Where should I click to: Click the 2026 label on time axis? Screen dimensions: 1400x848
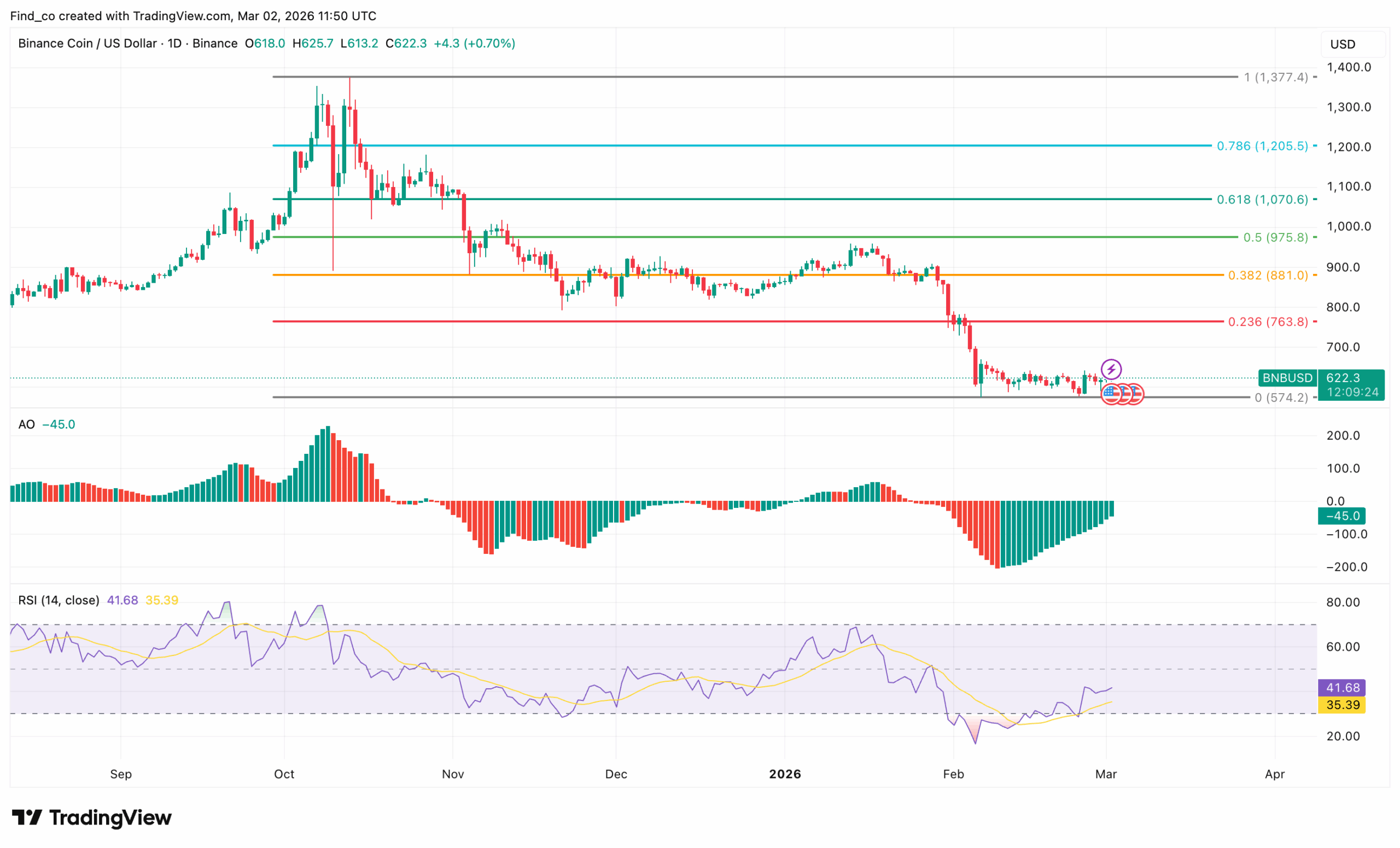[x=785, y=774]
